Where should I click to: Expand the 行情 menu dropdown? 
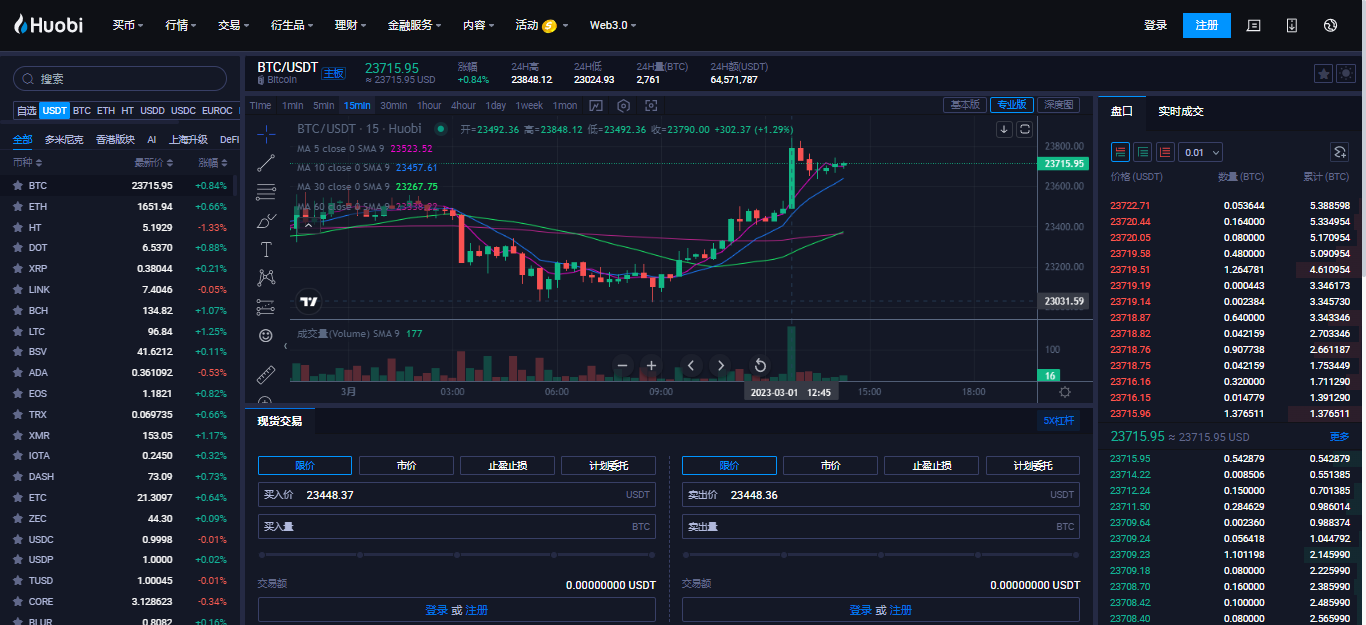[x=181, y=25]
